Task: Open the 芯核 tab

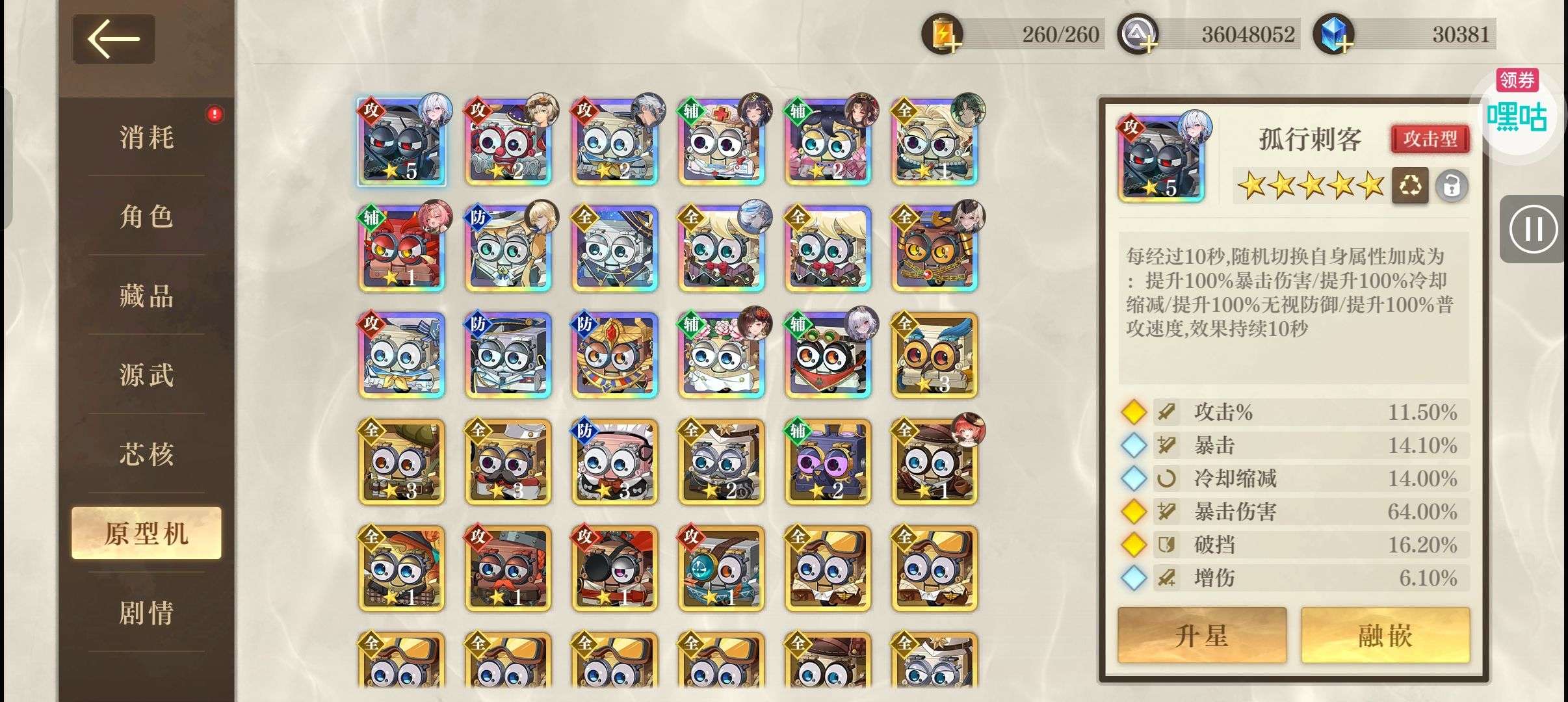Action: 147,454
